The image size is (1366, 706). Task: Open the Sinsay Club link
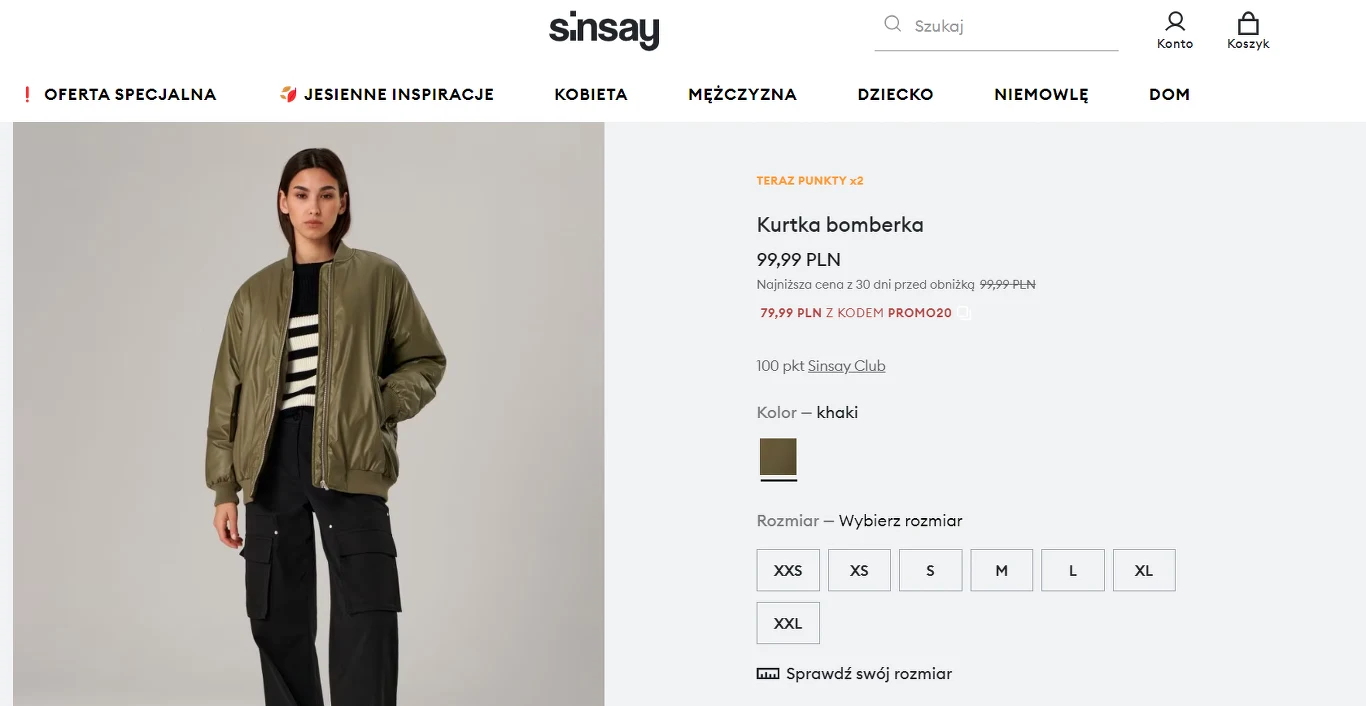click(846, 366)
